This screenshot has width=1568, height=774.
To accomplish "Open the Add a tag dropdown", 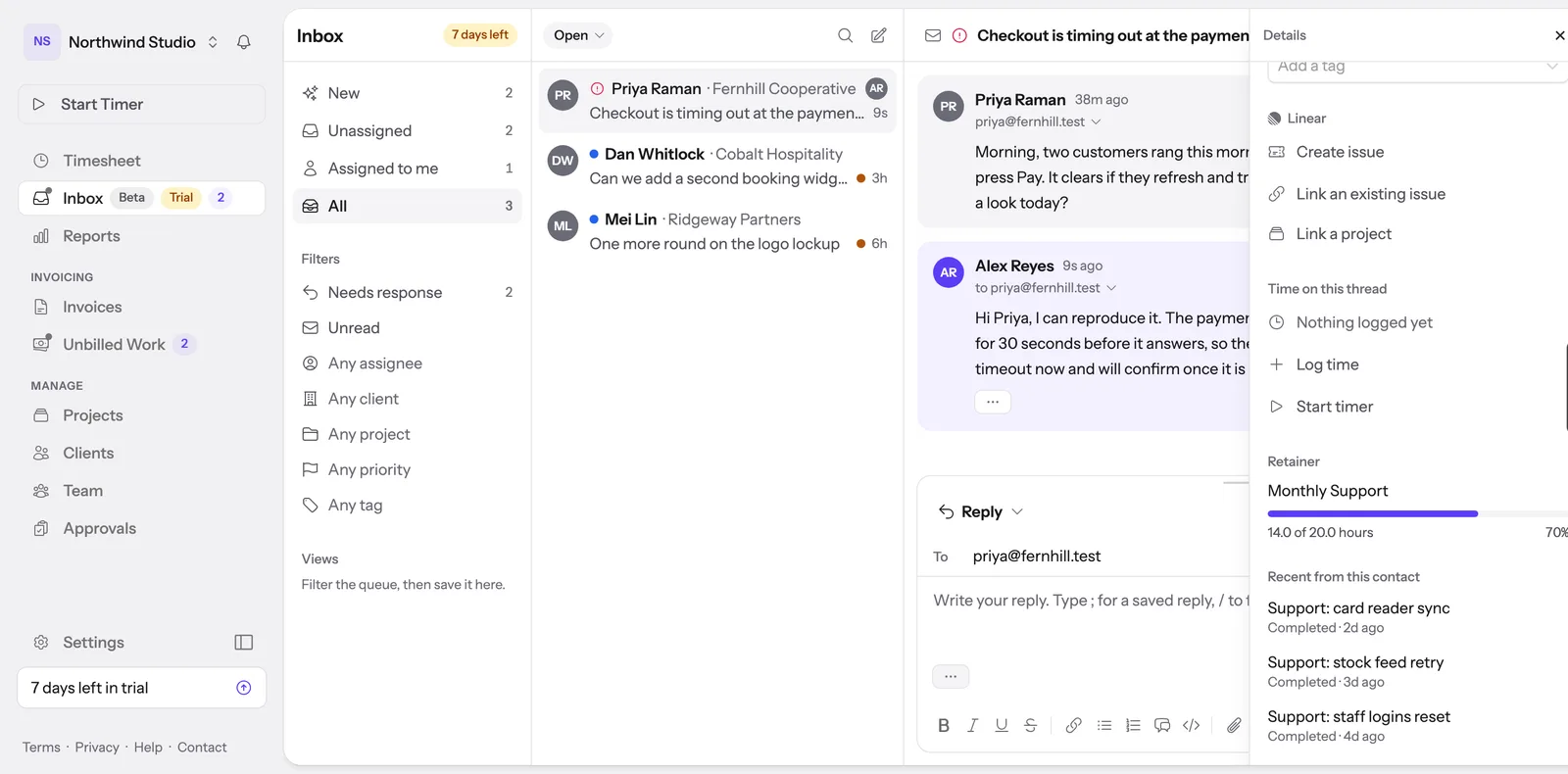I will coord(1417,67).
